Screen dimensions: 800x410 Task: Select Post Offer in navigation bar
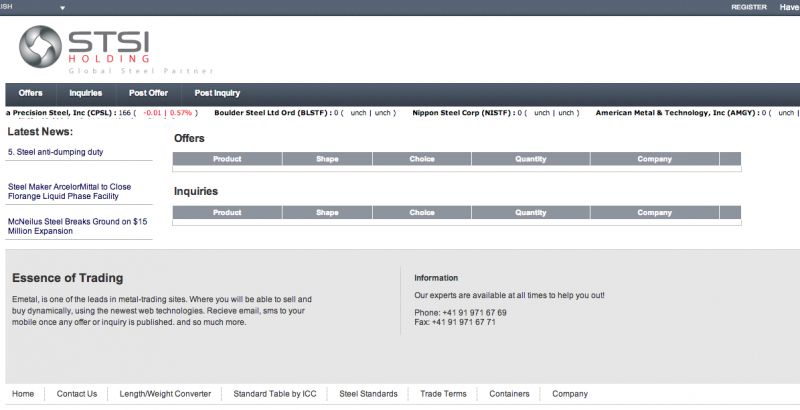point(148,93)
